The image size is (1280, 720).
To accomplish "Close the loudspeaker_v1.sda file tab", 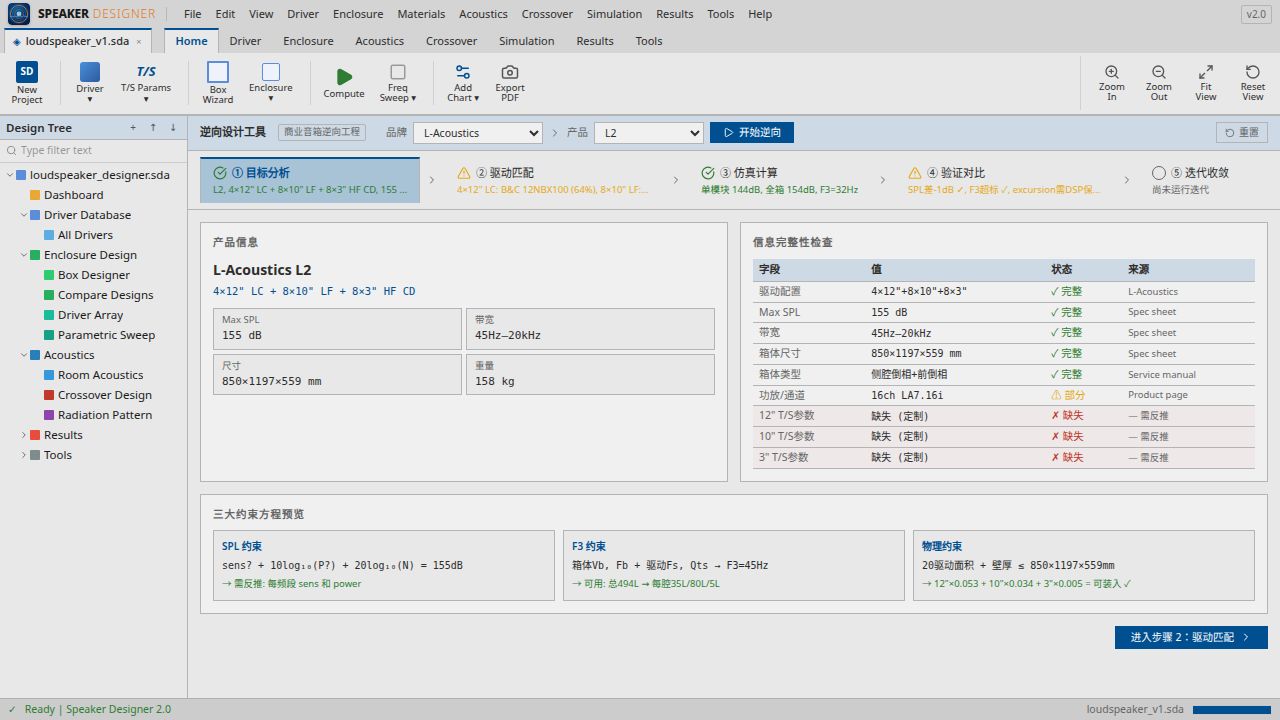I will click(x=139, y=41).
